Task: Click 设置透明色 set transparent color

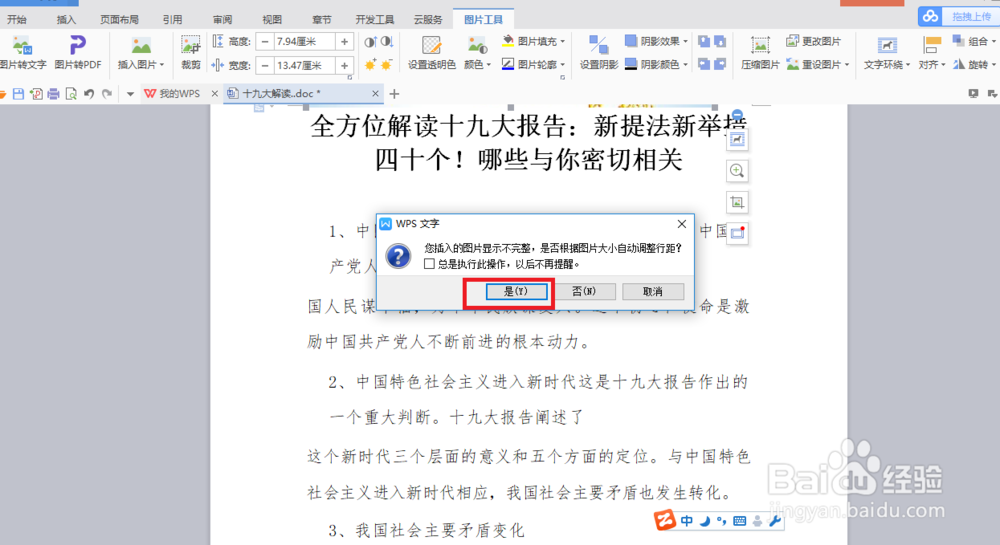Action: click(x=432, y=52)
